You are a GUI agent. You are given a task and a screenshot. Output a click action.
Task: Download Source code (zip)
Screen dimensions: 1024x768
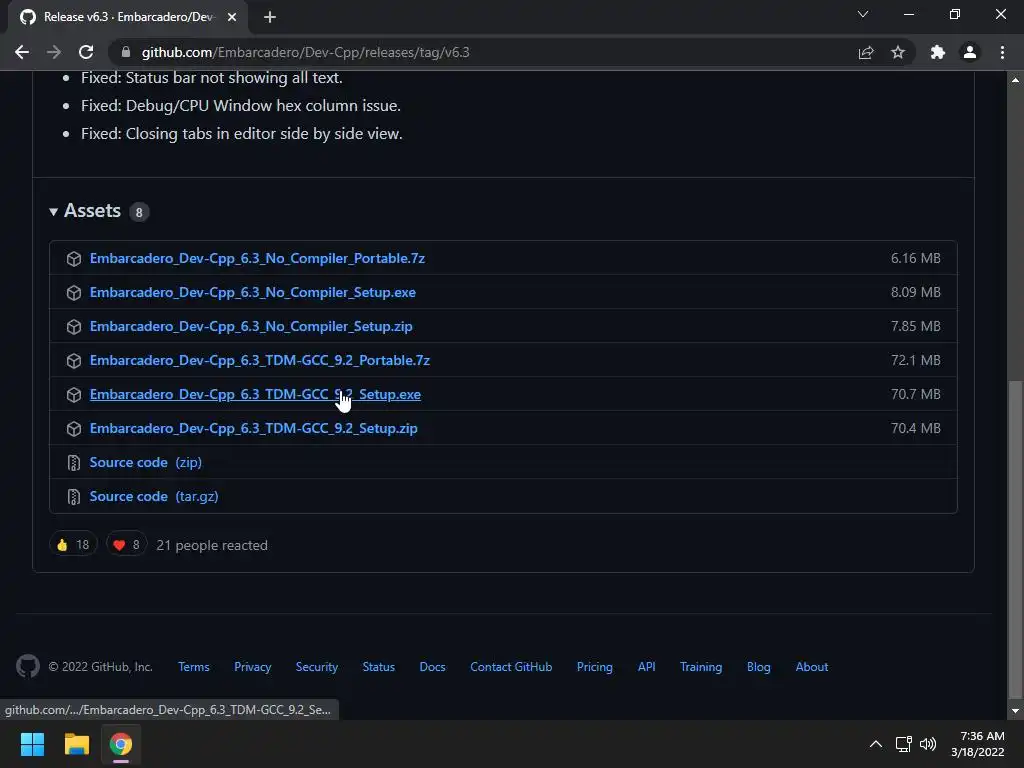pos(146,462)
